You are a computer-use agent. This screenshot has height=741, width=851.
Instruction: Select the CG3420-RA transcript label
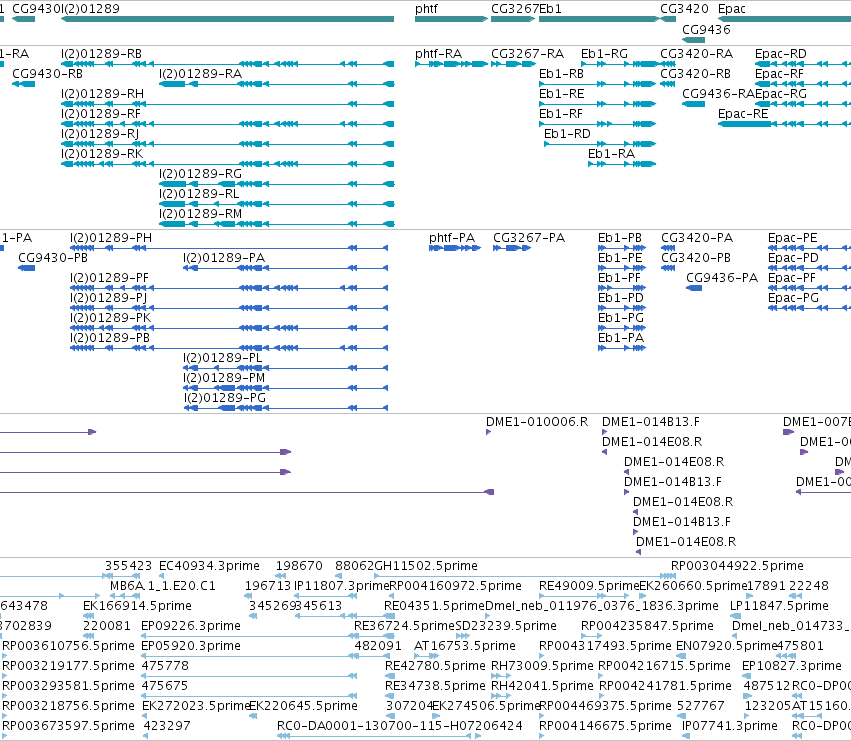coord(696,54)
